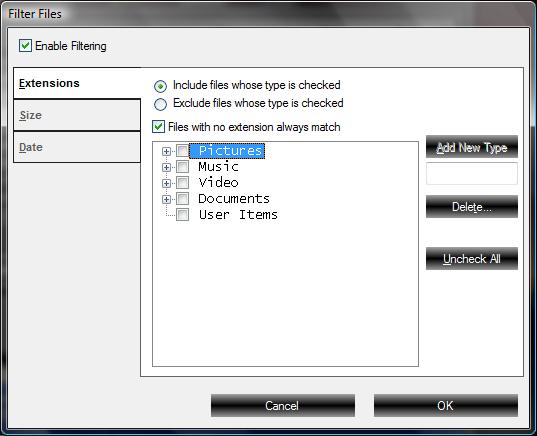The image size is (537, 436).
Task: Click the Add New Type button
Action: pos(472,147)
